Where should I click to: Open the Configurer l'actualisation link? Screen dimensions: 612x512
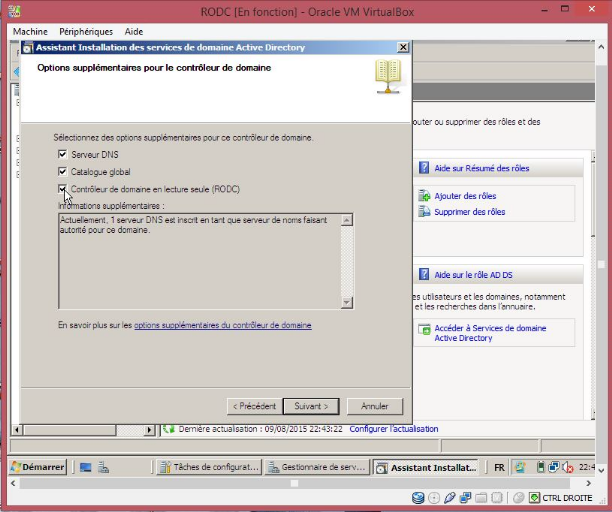[x=393, y=429]
